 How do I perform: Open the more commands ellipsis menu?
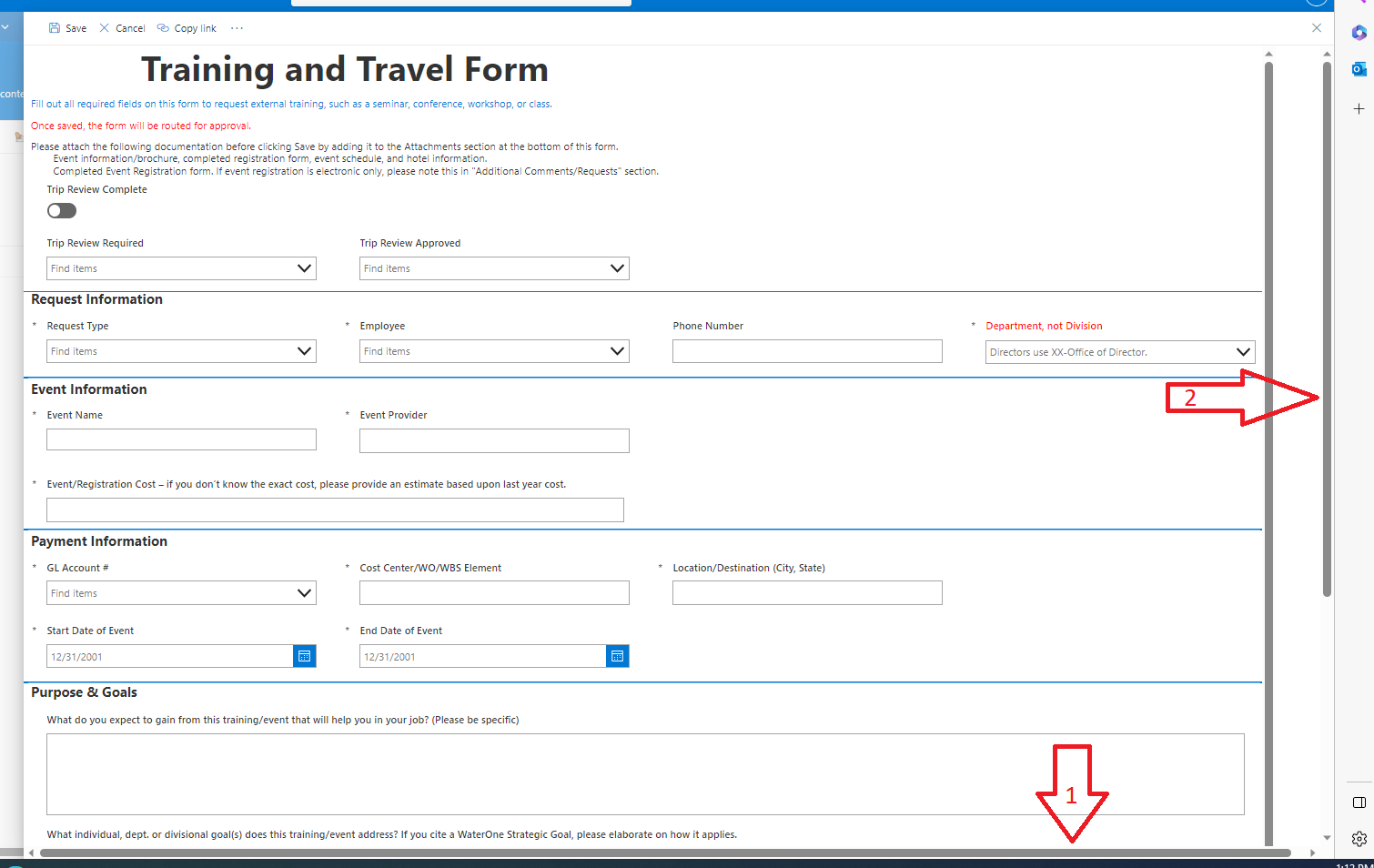[x=236, y=28]
